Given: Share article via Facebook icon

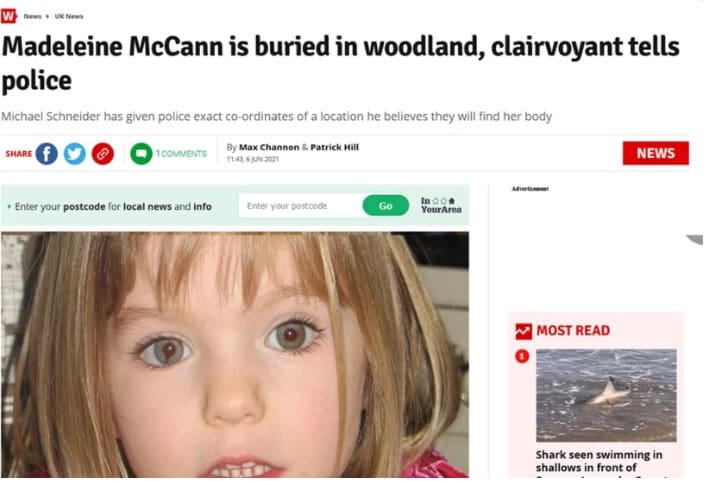Looking at the screenshot, I should [47, 154].
